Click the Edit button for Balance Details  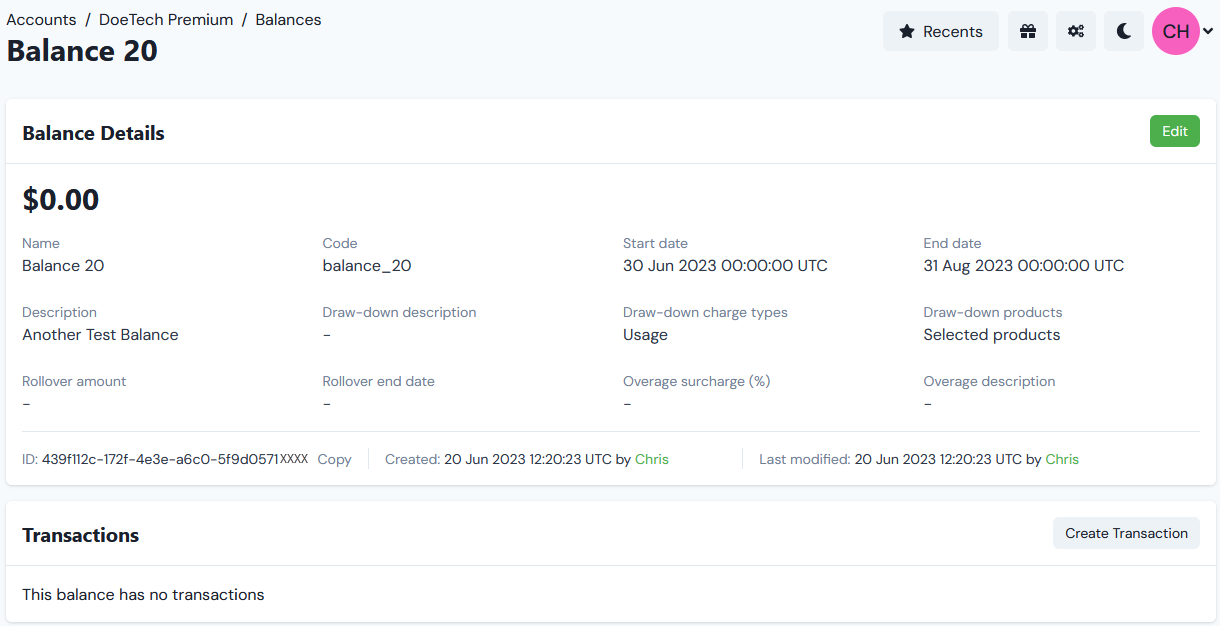1174,131
